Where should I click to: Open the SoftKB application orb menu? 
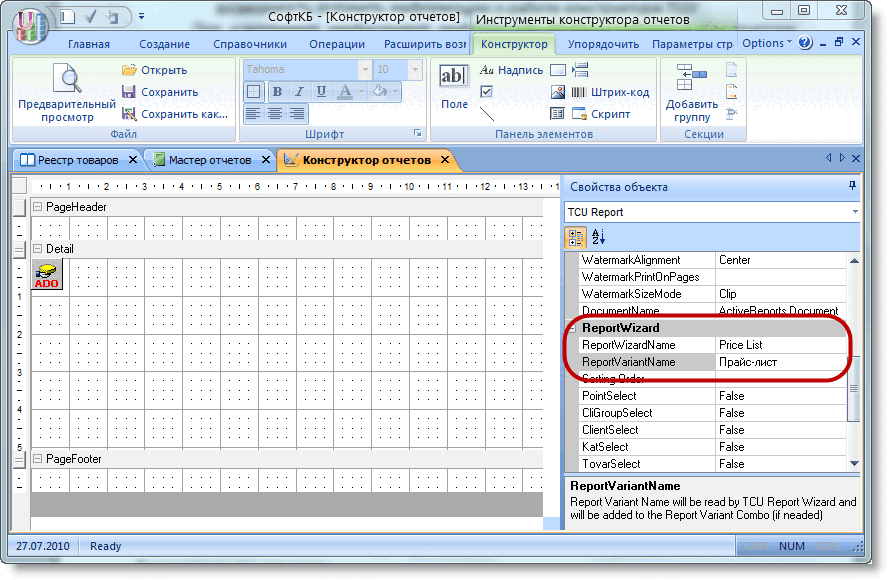pyautogui.click(x=30, y=24)
